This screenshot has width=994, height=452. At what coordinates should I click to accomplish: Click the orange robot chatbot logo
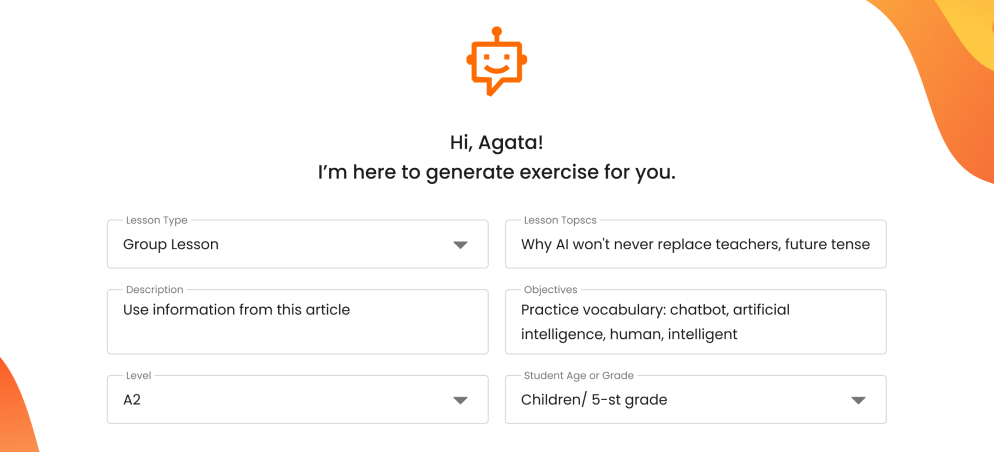pos(496,61)
